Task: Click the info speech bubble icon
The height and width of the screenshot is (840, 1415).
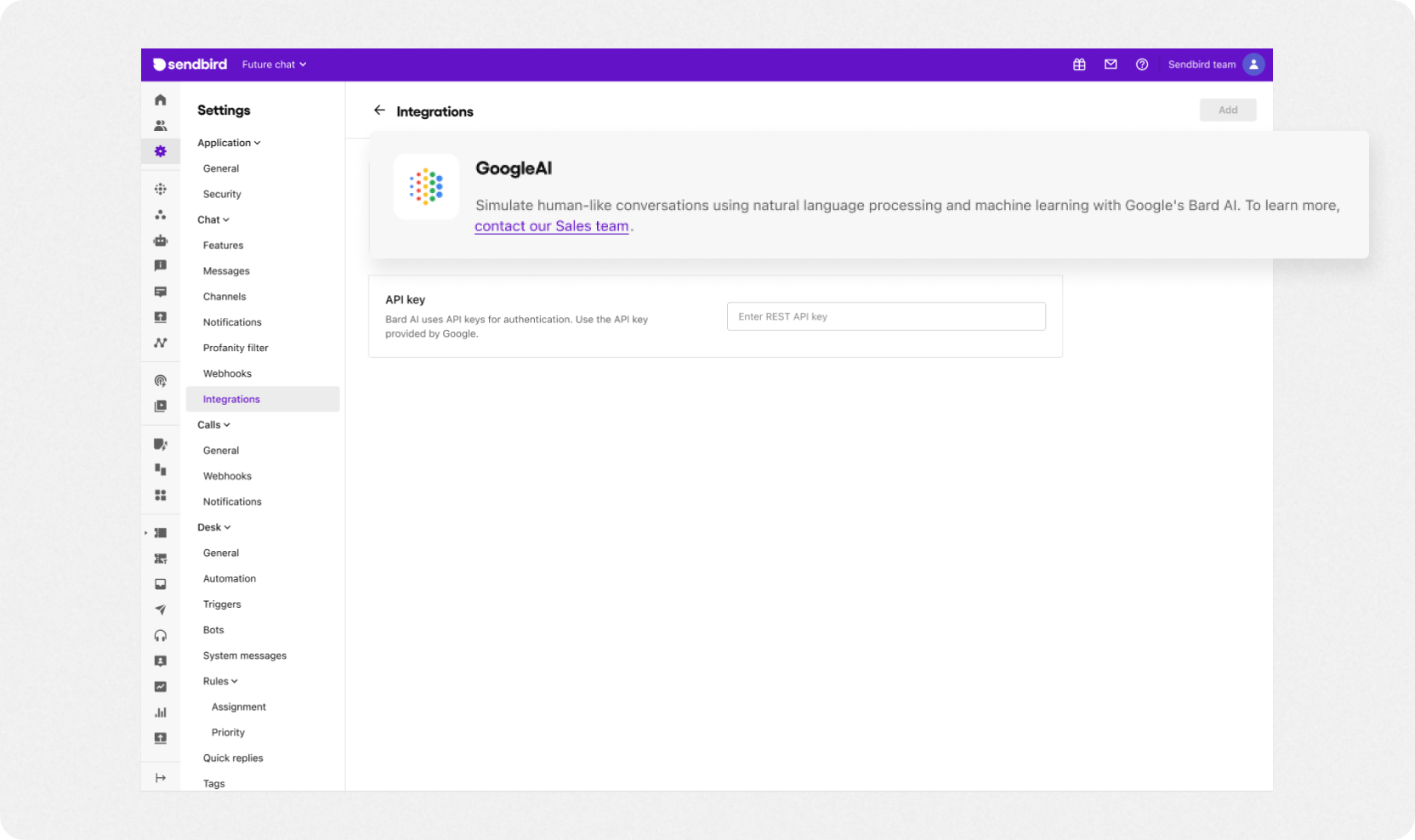Action: tap(160, 266)
